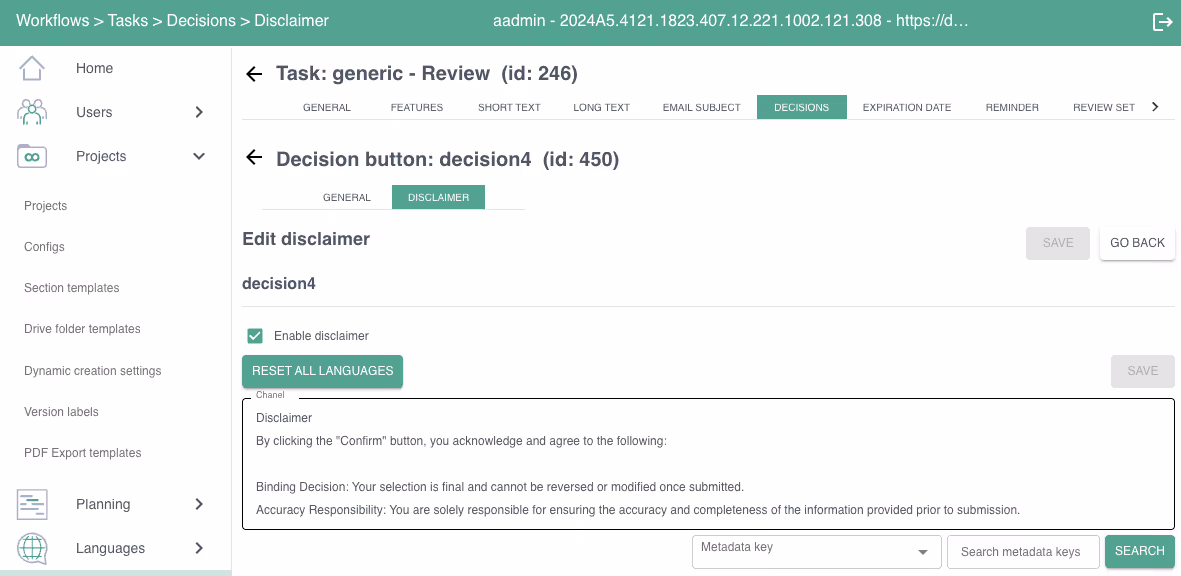
Task: Click the logout icon in header
Action: 1162,22
